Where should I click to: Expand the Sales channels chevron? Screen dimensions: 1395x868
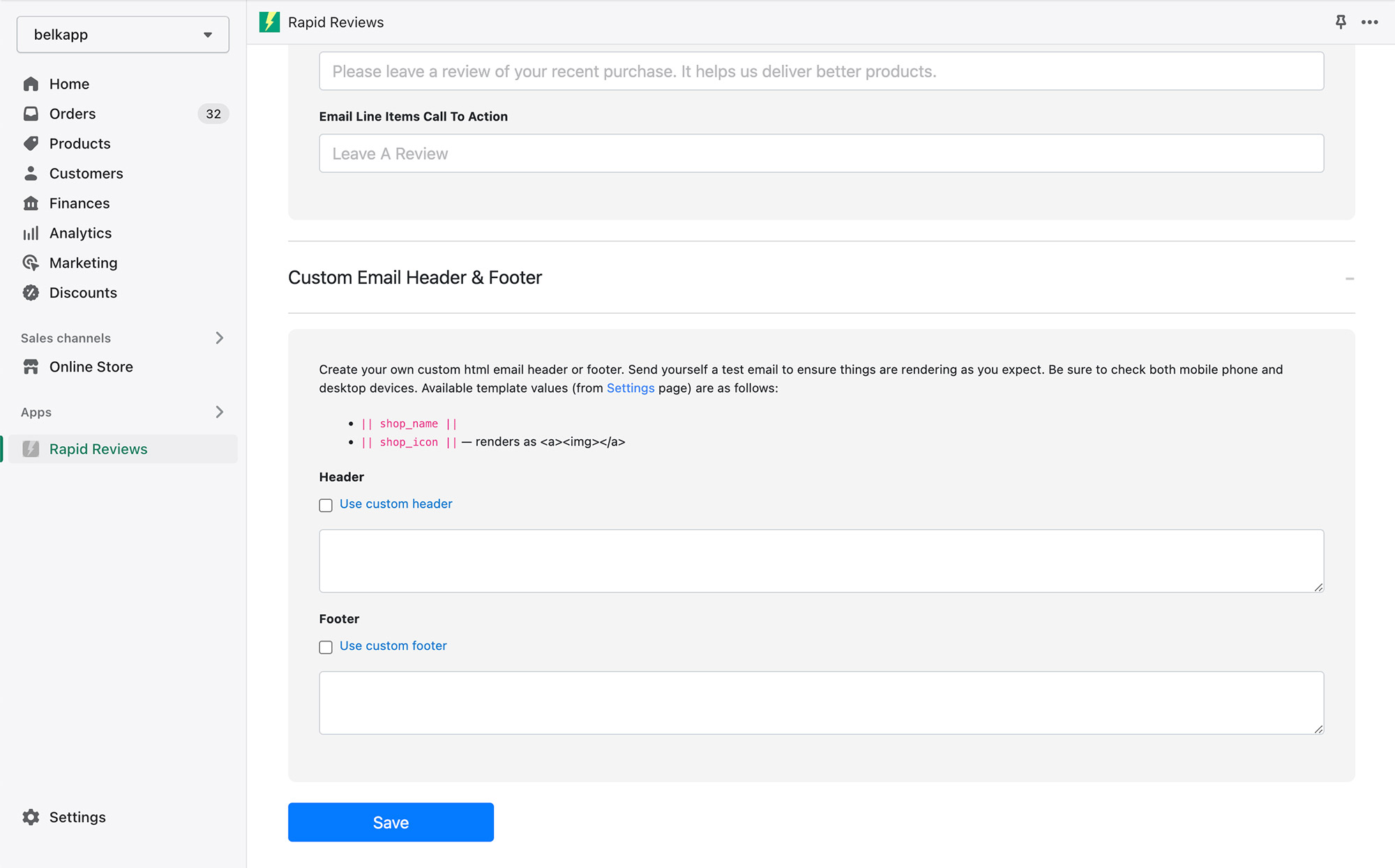click(x=220, y=338)
